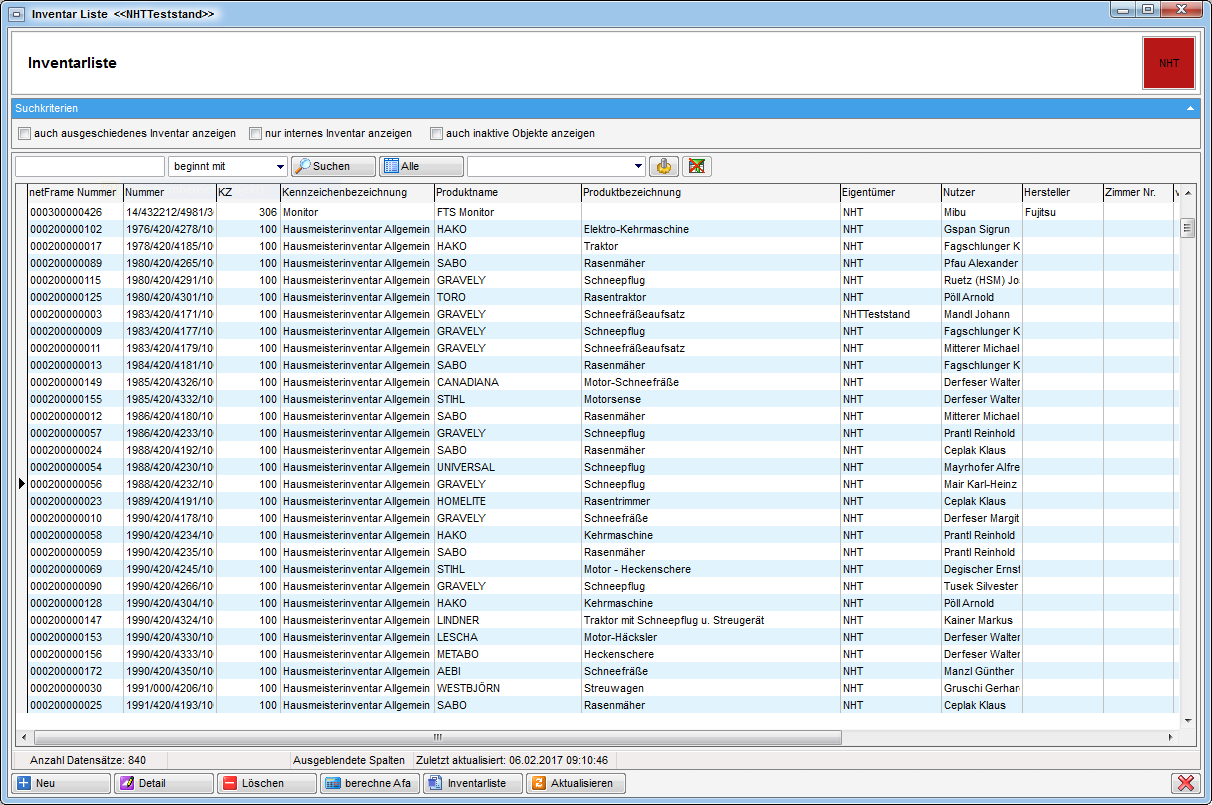This screenshot has width=1212, height=805.
Task: Click the 'Ausgeblendete Spalten' status entry
Action: click(349, 761)
